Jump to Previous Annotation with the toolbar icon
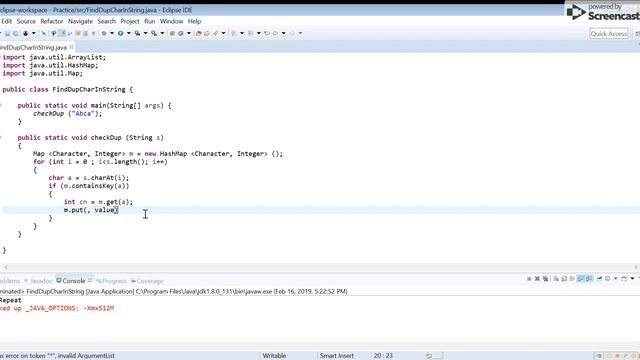 (x=250, y=33)
